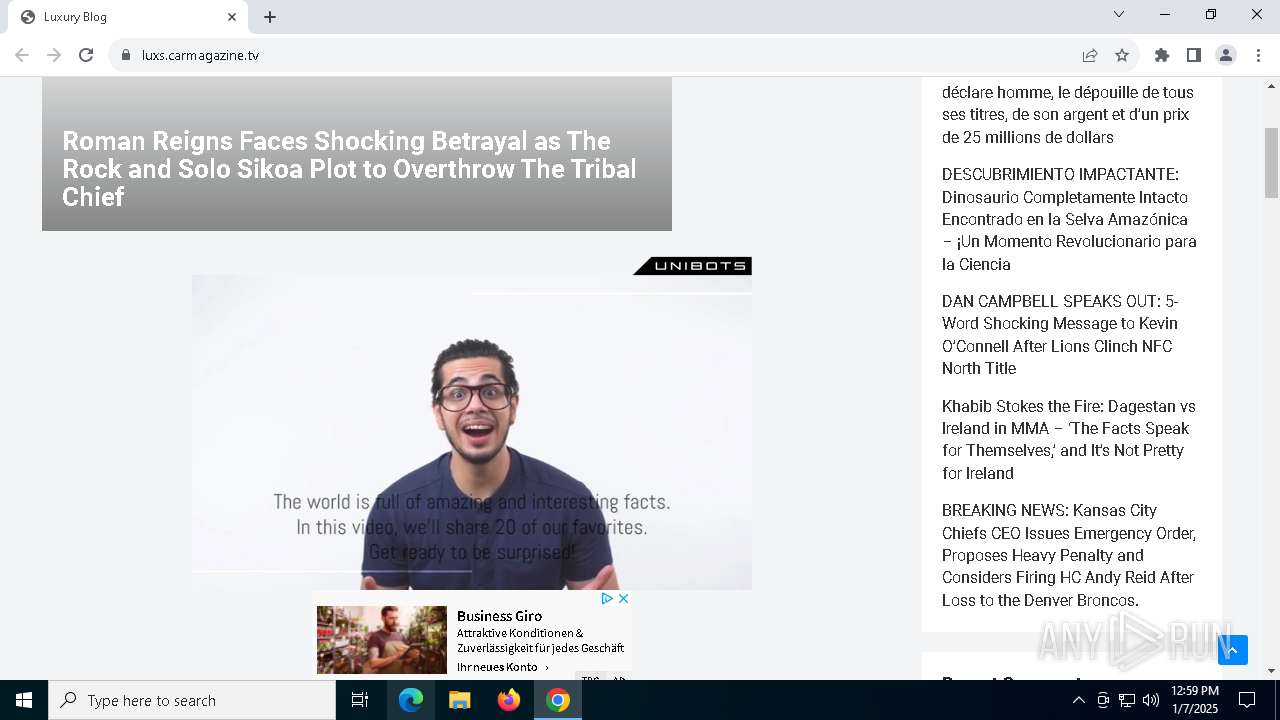Open the Chrome profile avatar
The height and width of the screenshot is (720, 1280).
click(1226, 55)
